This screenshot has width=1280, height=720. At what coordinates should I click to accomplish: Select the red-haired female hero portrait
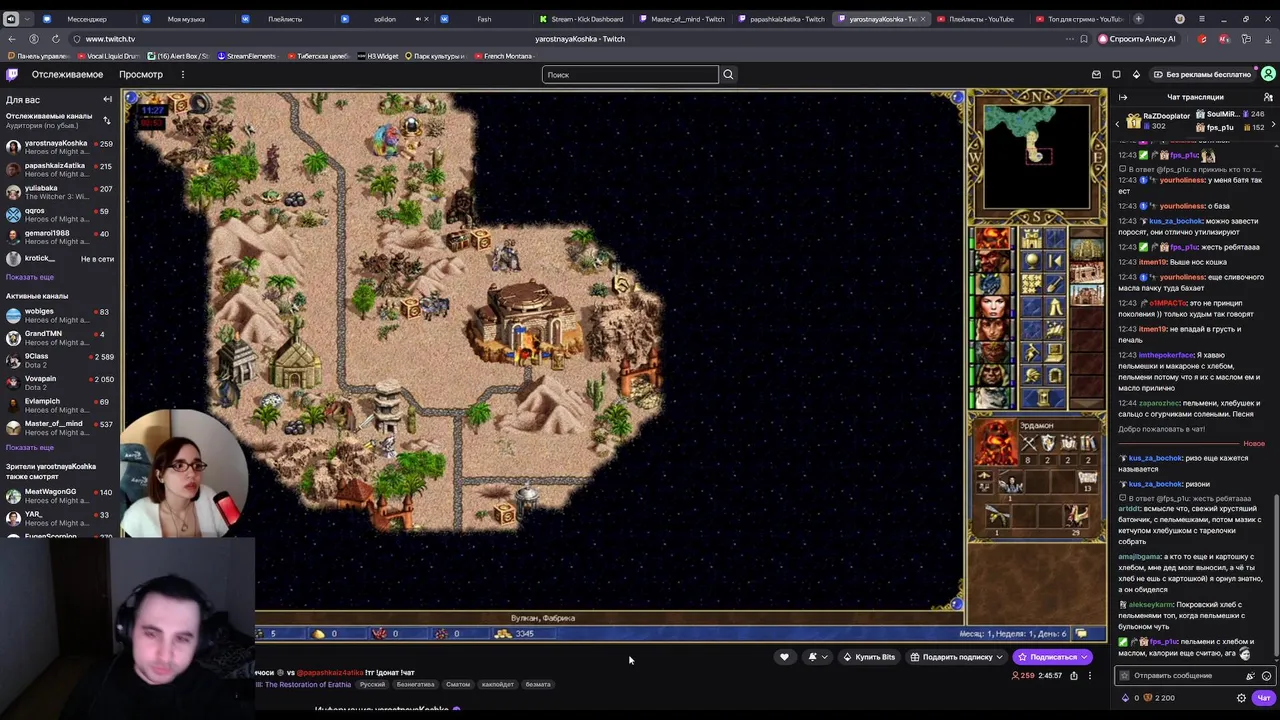pyautogui.click(x=992, y=307)
